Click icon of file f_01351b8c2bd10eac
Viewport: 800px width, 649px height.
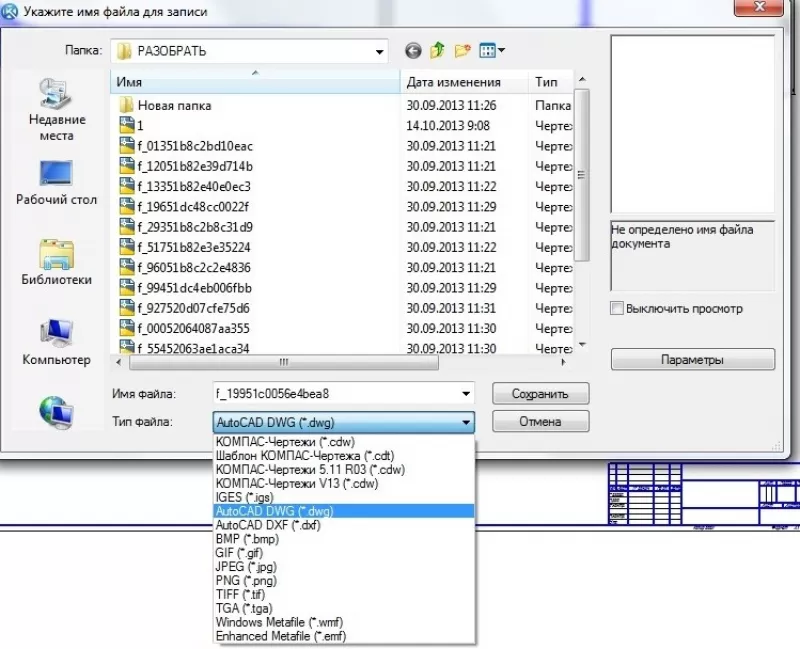[x=127, y=146]
